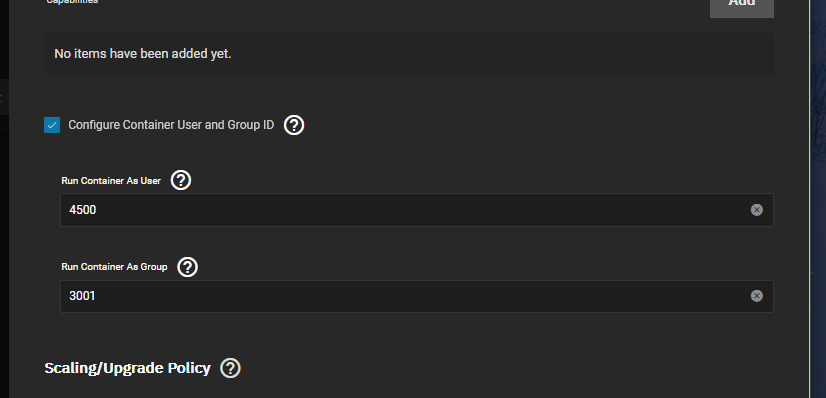Click the No items have been added message

[143, 54]
